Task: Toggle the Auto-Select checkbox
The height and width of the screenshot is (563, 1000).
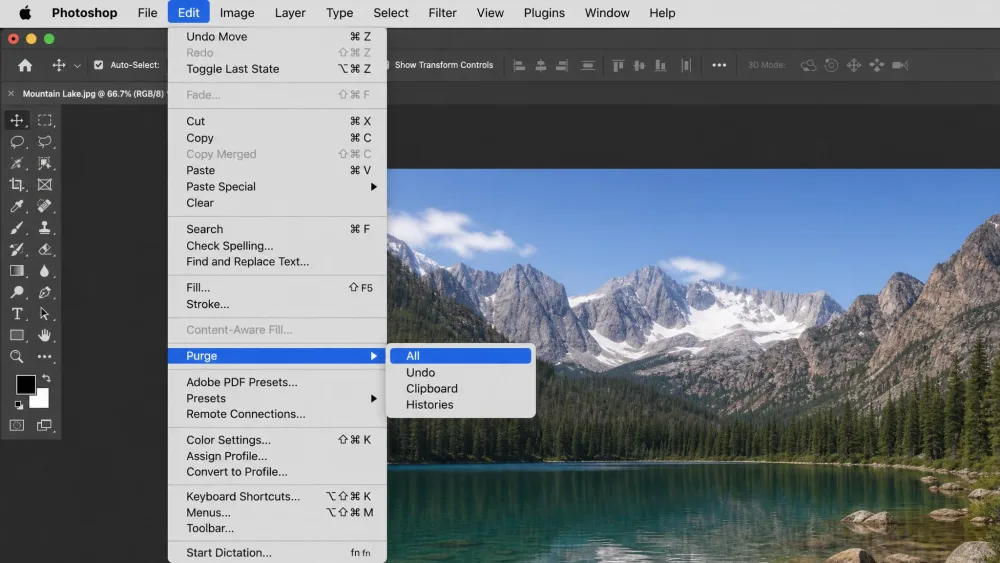Action: tap(98, 65)
